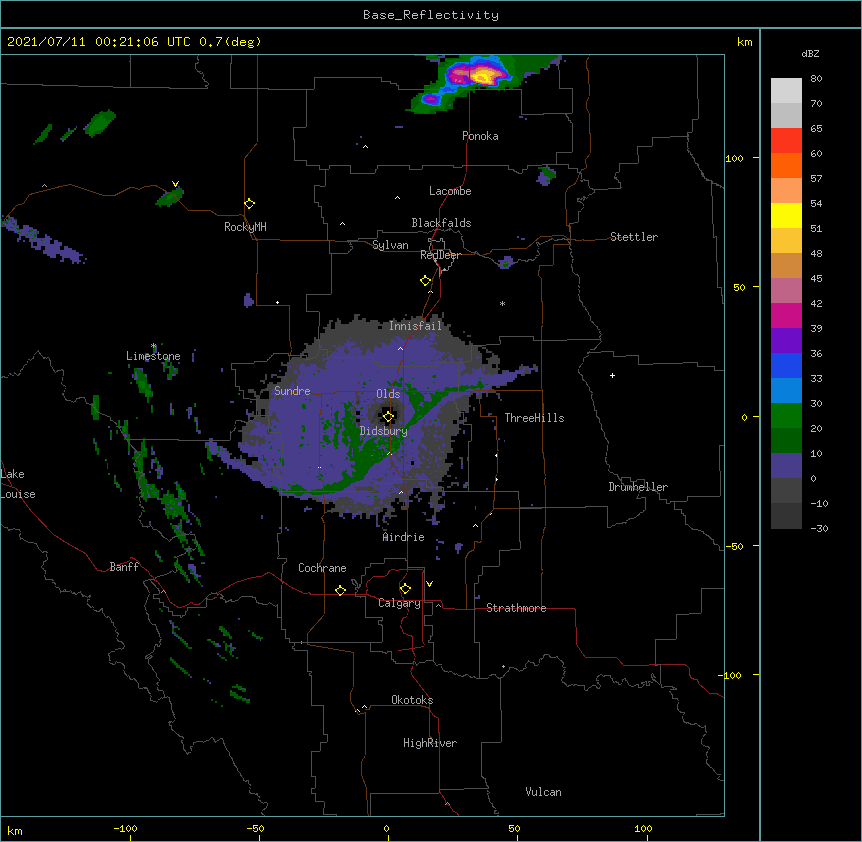Image resolution: width=862 pixels, height=842 pixels.
Task: Click the Didsbury town label
Action: pyautogui.click(x=383, y=431)
